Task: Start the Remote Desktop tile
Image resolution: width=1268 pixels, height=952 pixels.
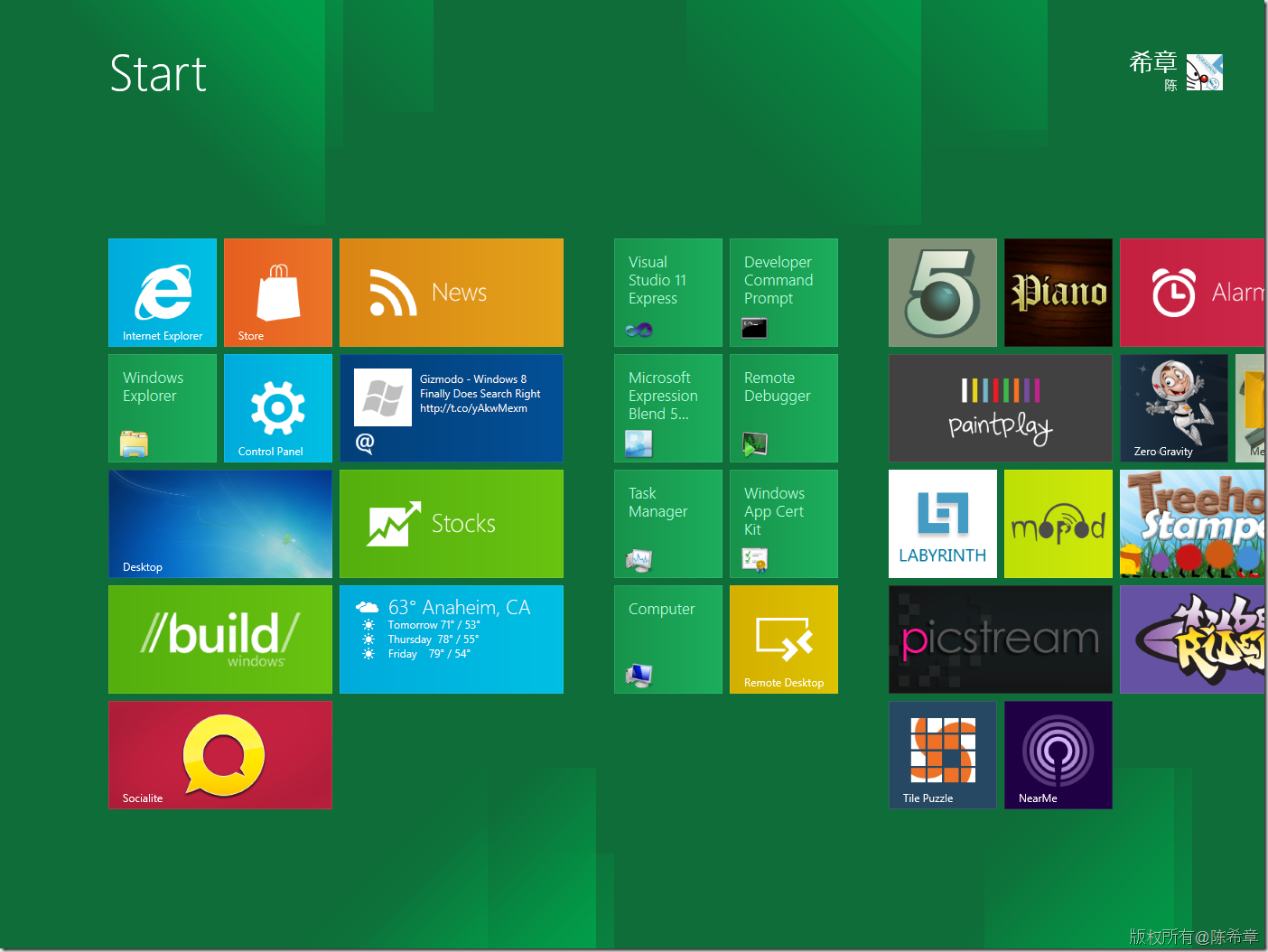Action: tap(784, 639)
